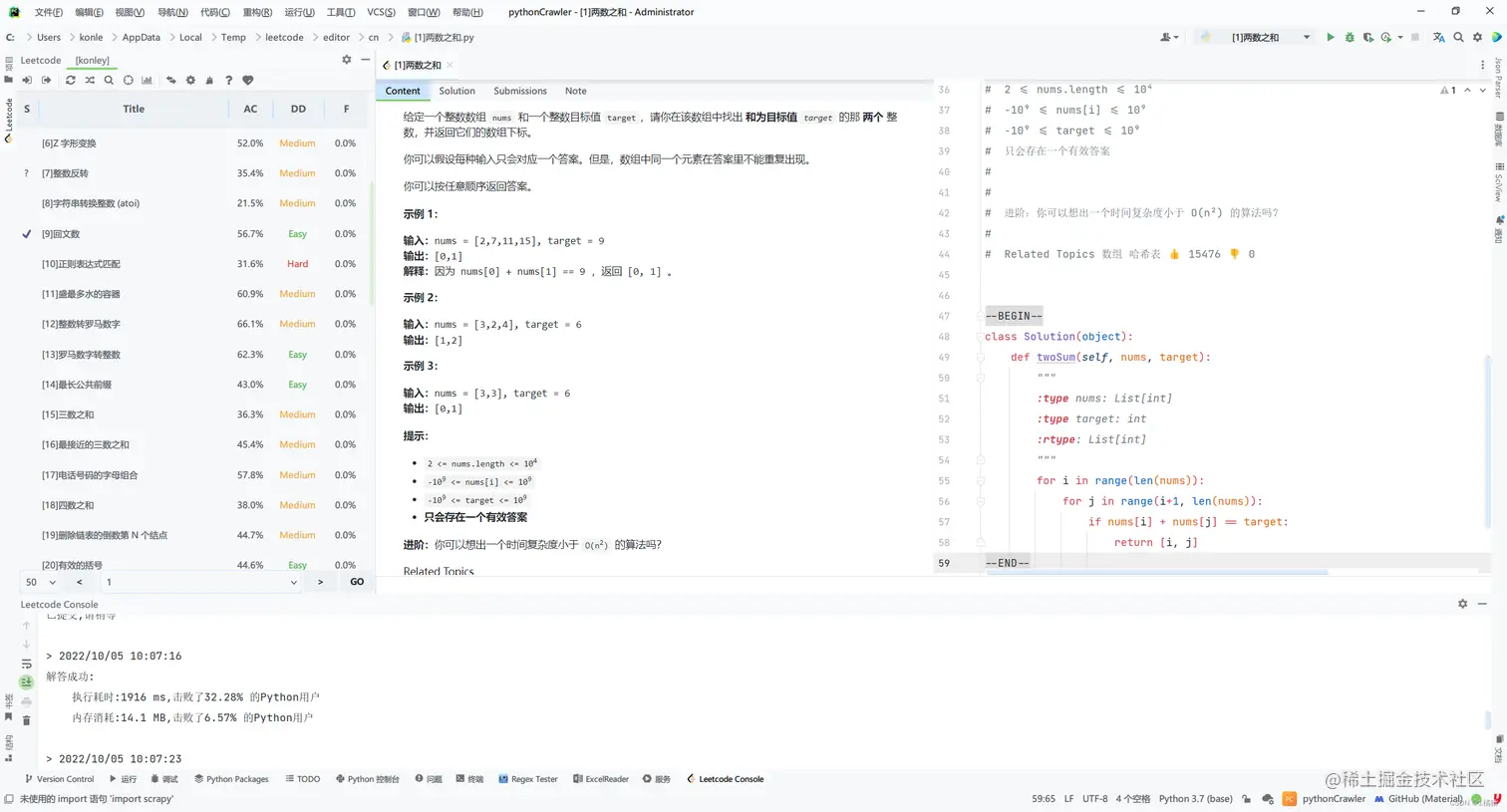1507x812 pixels.
Task: Open page size dropdown showing 50
Action: (41, 582)
